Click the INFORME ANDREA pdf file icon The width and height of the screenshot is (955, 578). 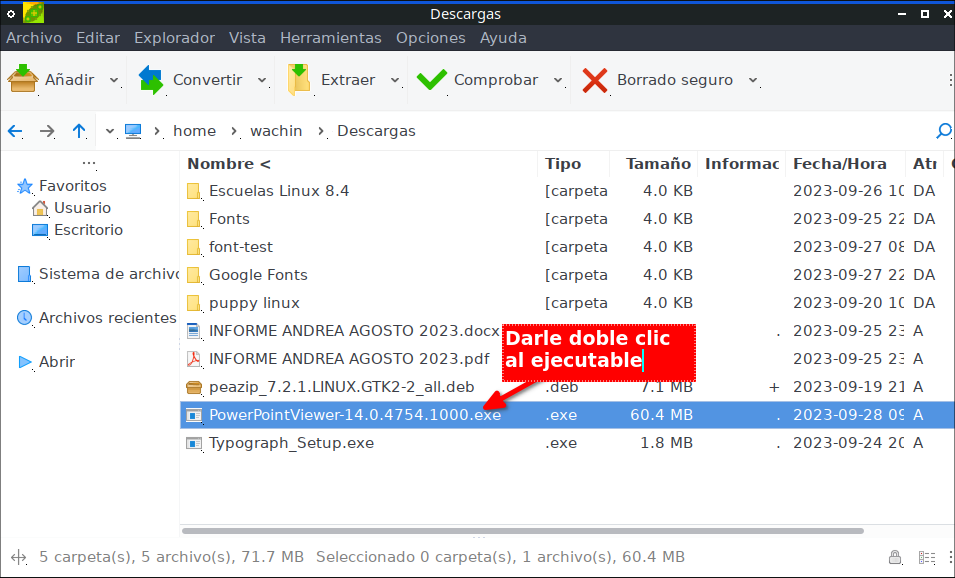point(194,359)
